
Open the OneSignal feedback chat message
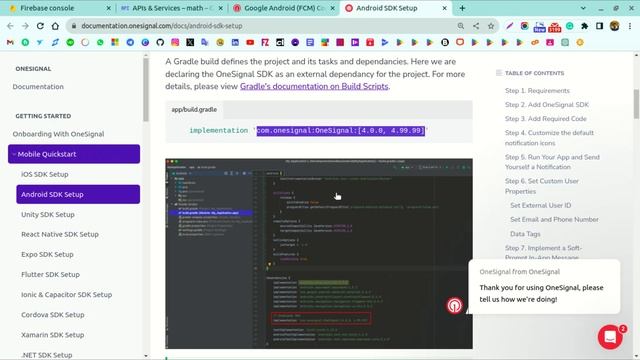544,287
